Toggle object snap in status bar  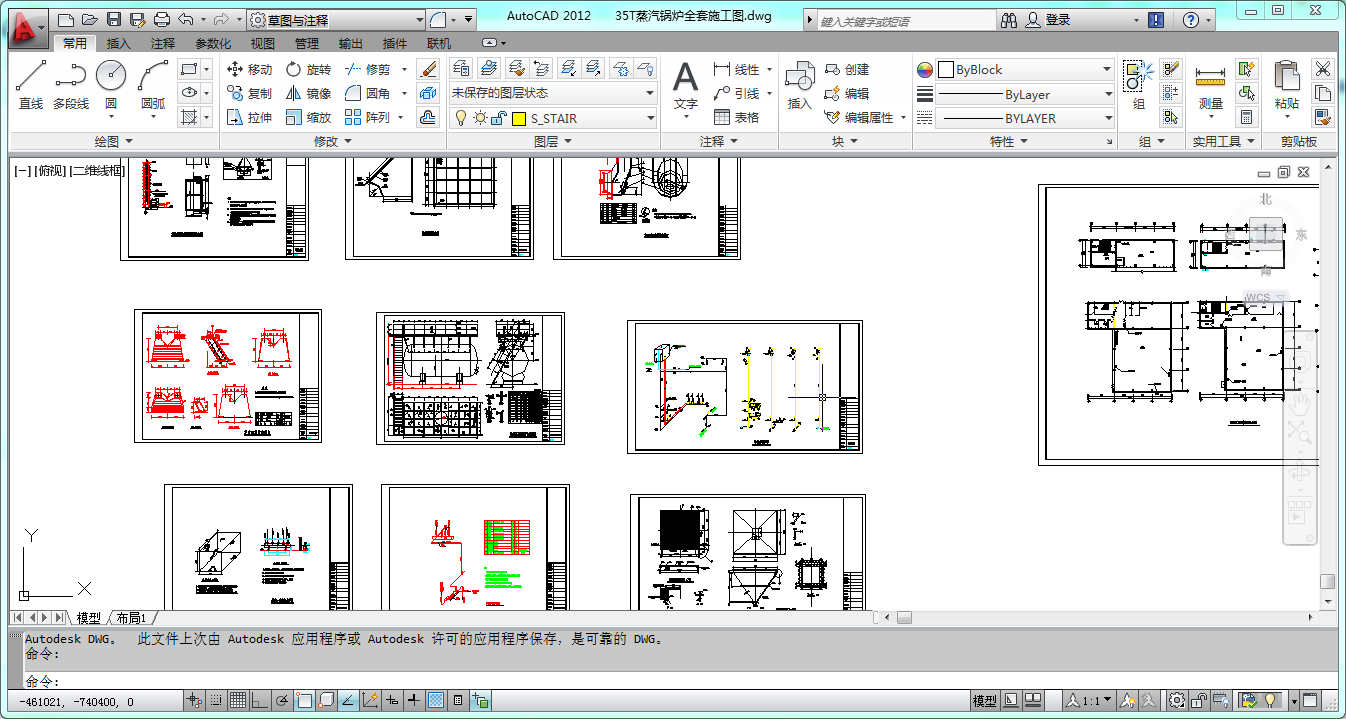coord(304,700)
